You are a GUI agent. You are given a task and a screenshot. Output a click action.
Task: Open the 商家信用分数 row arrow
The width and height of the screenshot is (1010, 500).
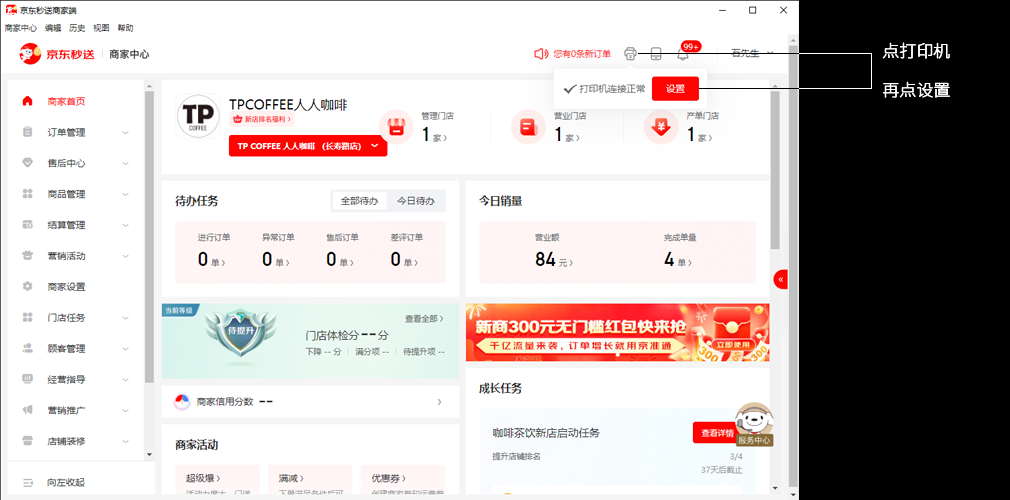click(439, 402)
